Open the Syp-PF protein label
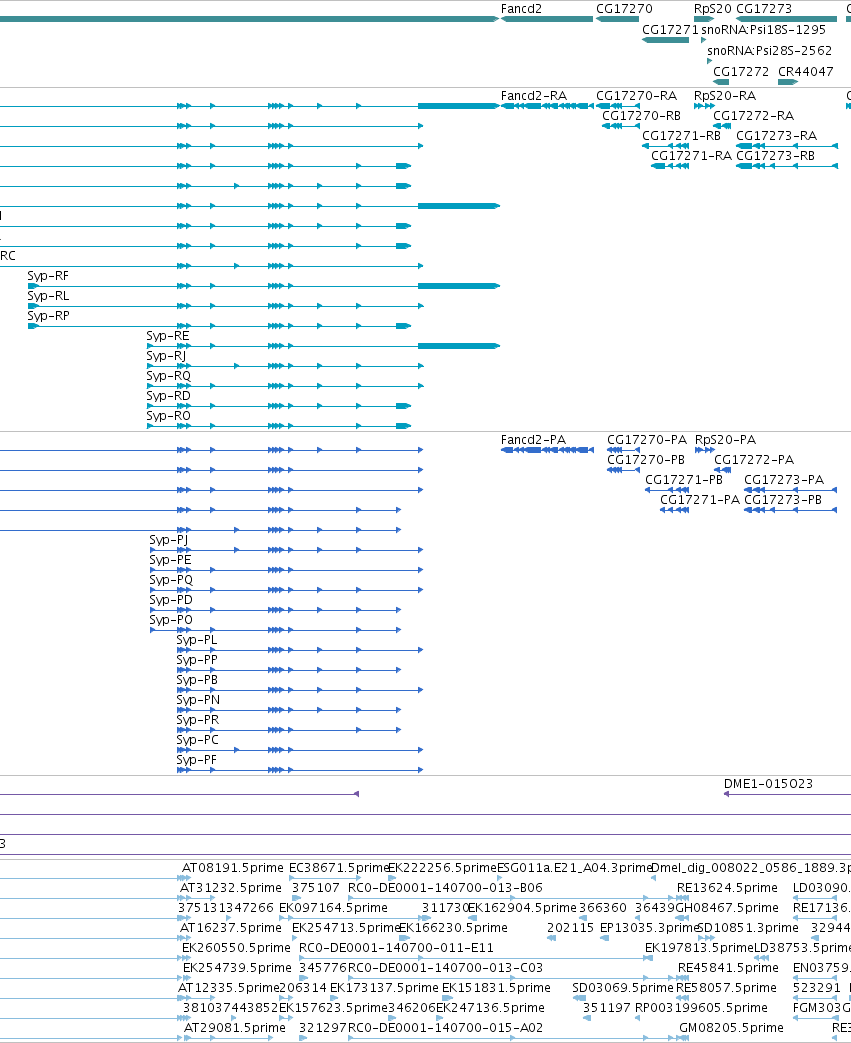Viewport: 851px width, 1043px height. coord(197,760)
